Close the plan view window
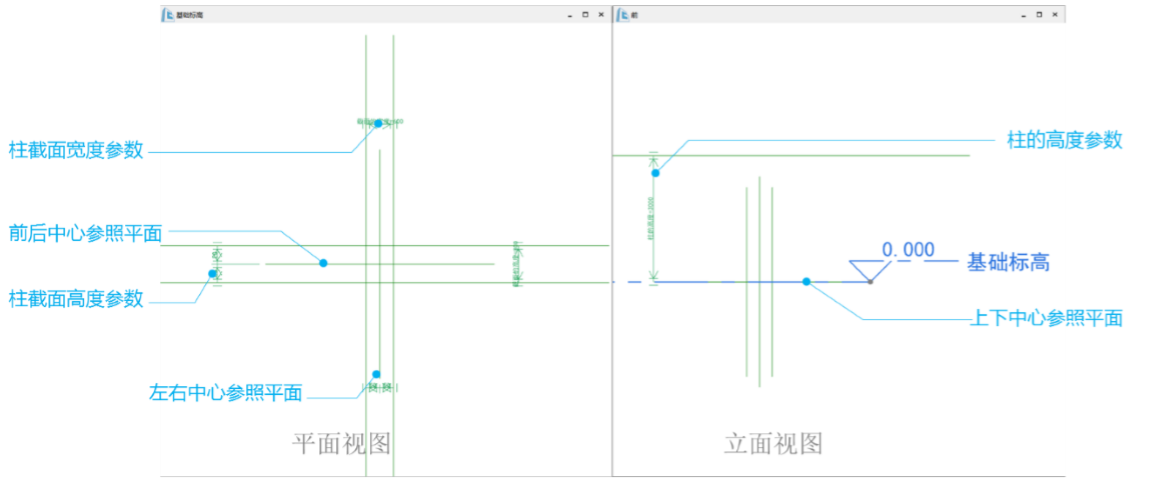Image resolution: width=1171 pixels, height=480 pixels. coord(600,14)
